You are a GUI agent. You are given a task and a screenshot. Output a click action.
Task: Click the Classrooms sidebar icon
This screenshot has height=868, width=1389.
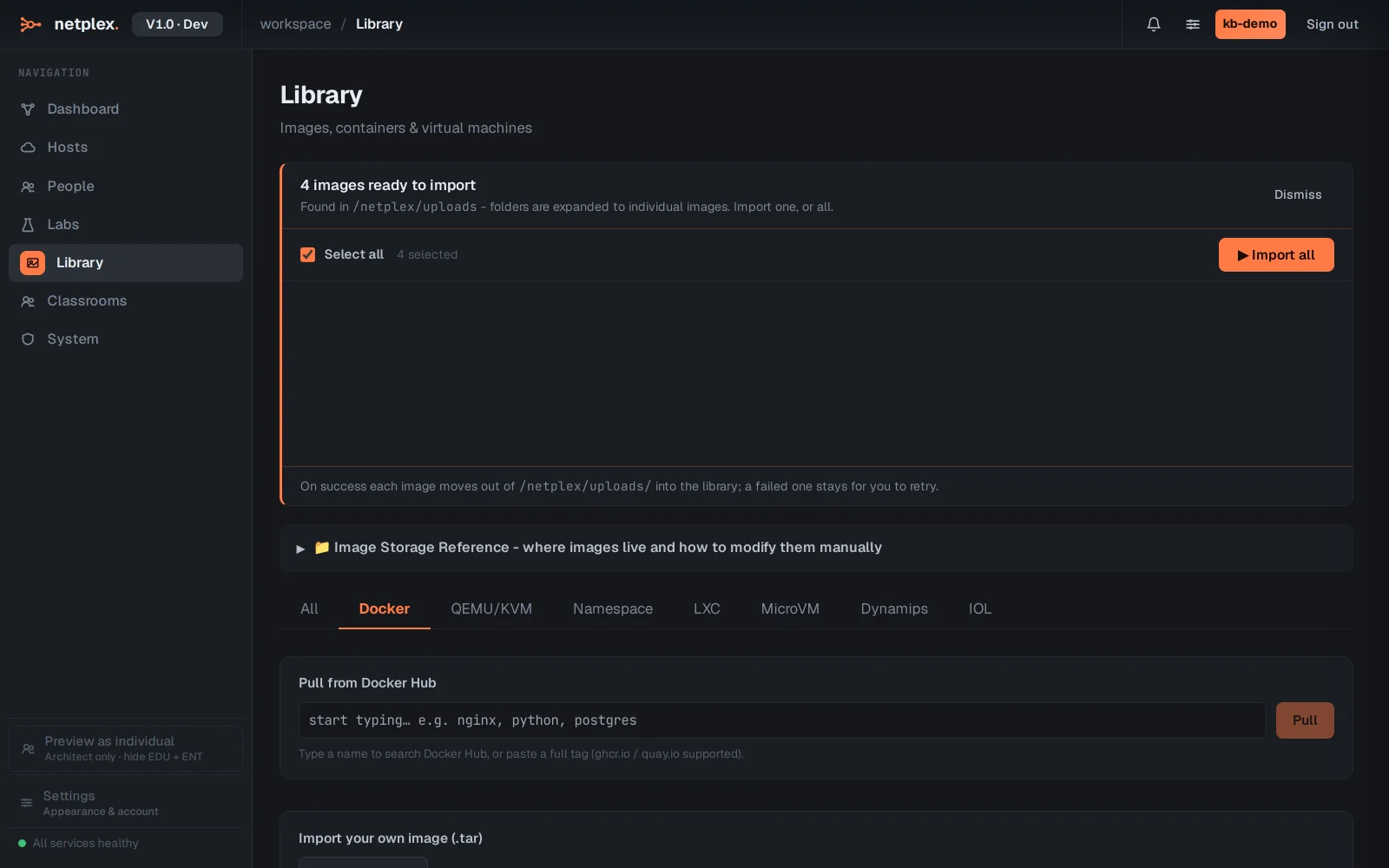click(28, 301)
